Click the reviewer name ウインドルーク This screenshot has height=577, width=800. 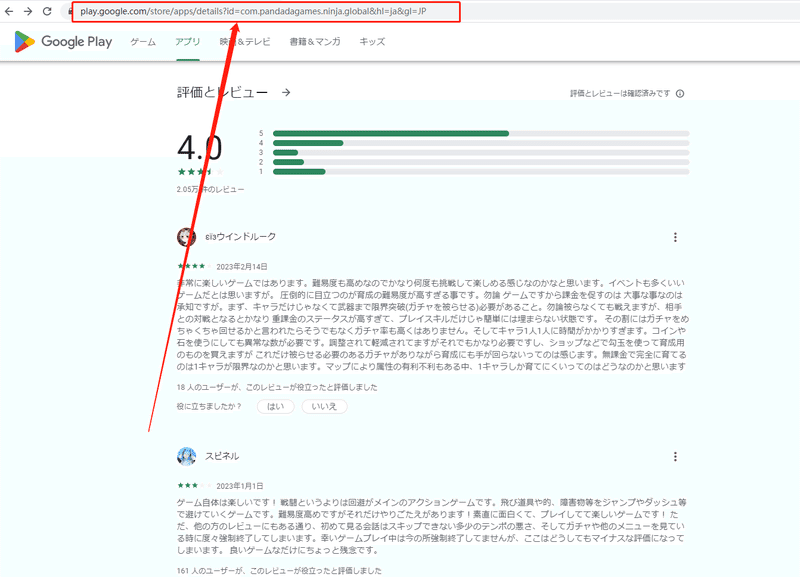[x=240, y=237]
